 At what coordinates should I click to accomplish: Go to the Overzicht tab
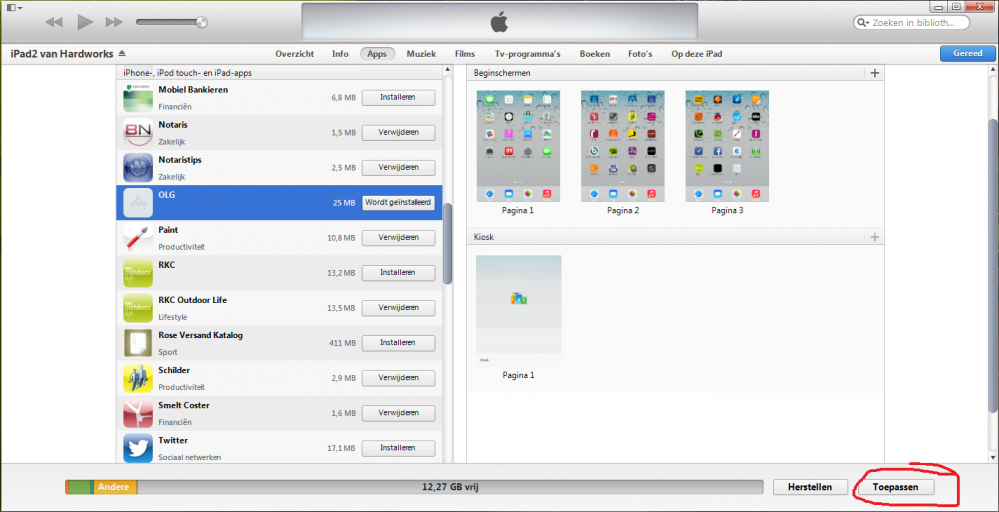point(295,54)
